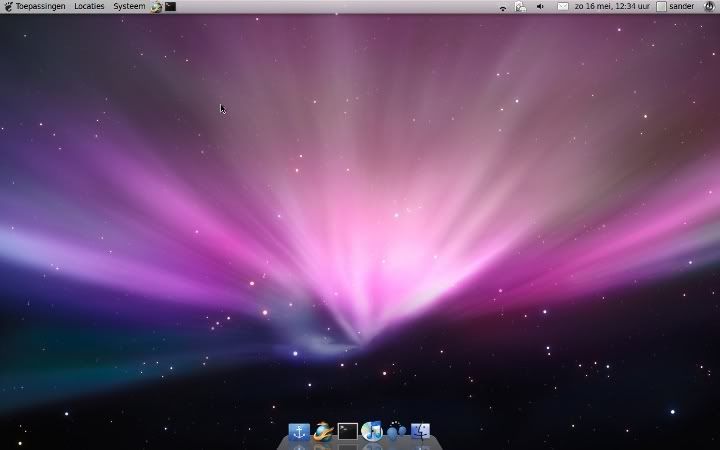Open the volume speaker control
720x450 pixels.
click(541, 7)
